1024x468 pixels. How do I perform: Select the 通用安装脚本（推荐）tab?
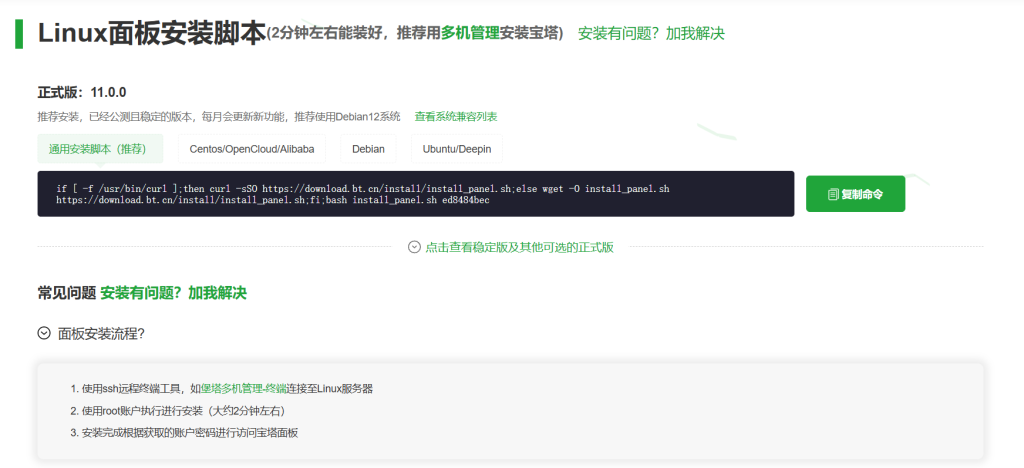coord(99,149)
